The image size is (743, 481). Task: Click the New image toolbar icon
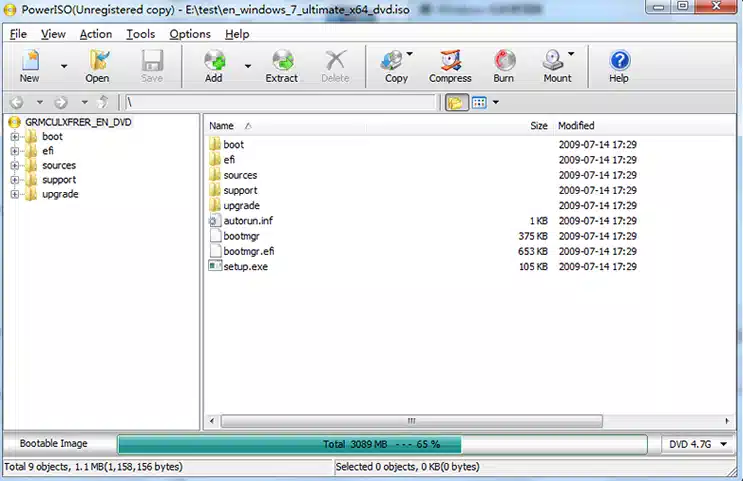(30, 66)
